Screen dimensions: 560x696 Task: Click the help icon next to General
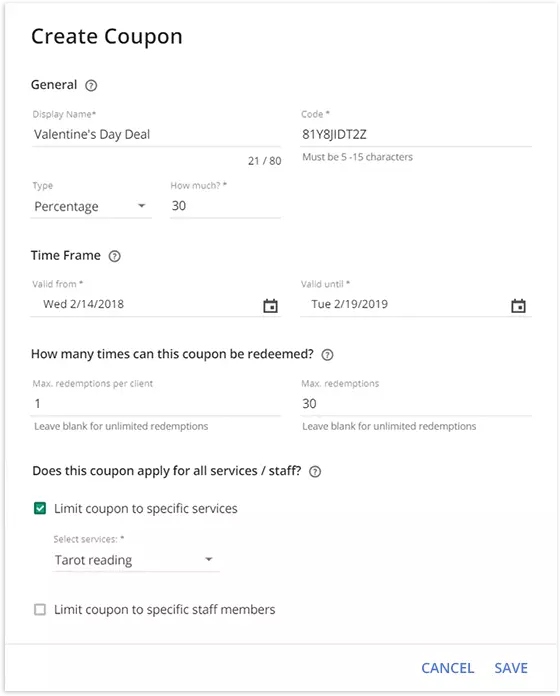point(91,85)
